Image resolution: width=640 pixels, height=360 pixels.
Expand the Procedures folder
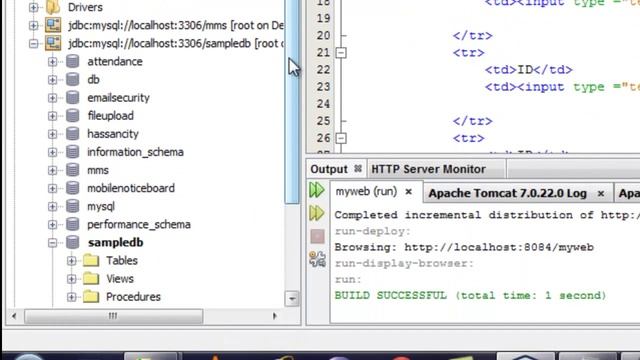click(x=71, y=297)
